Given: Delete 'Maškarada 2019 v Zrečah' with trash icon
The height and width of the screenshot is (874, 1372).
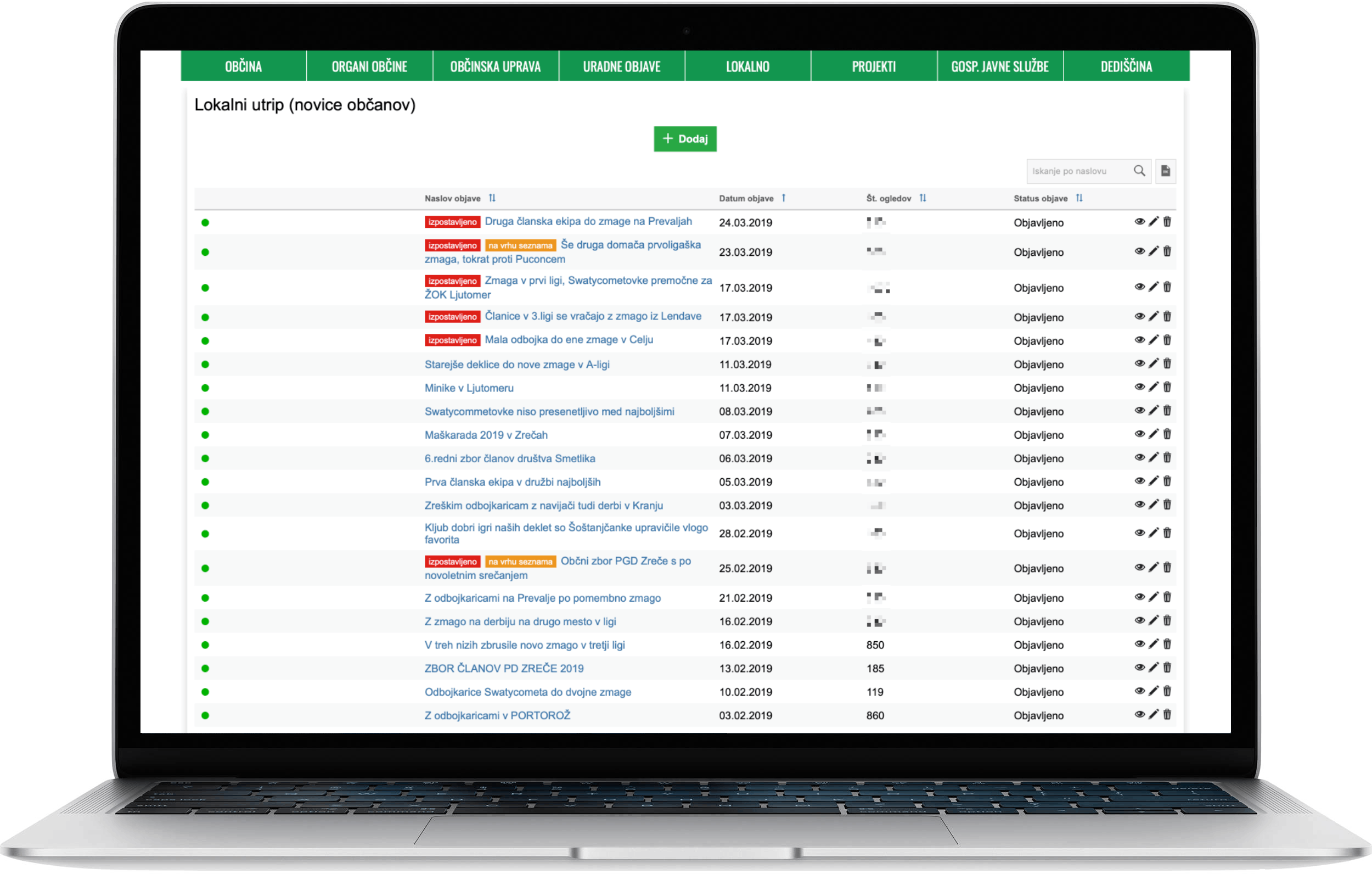Looking at the screenshot, I should 1167,434.
